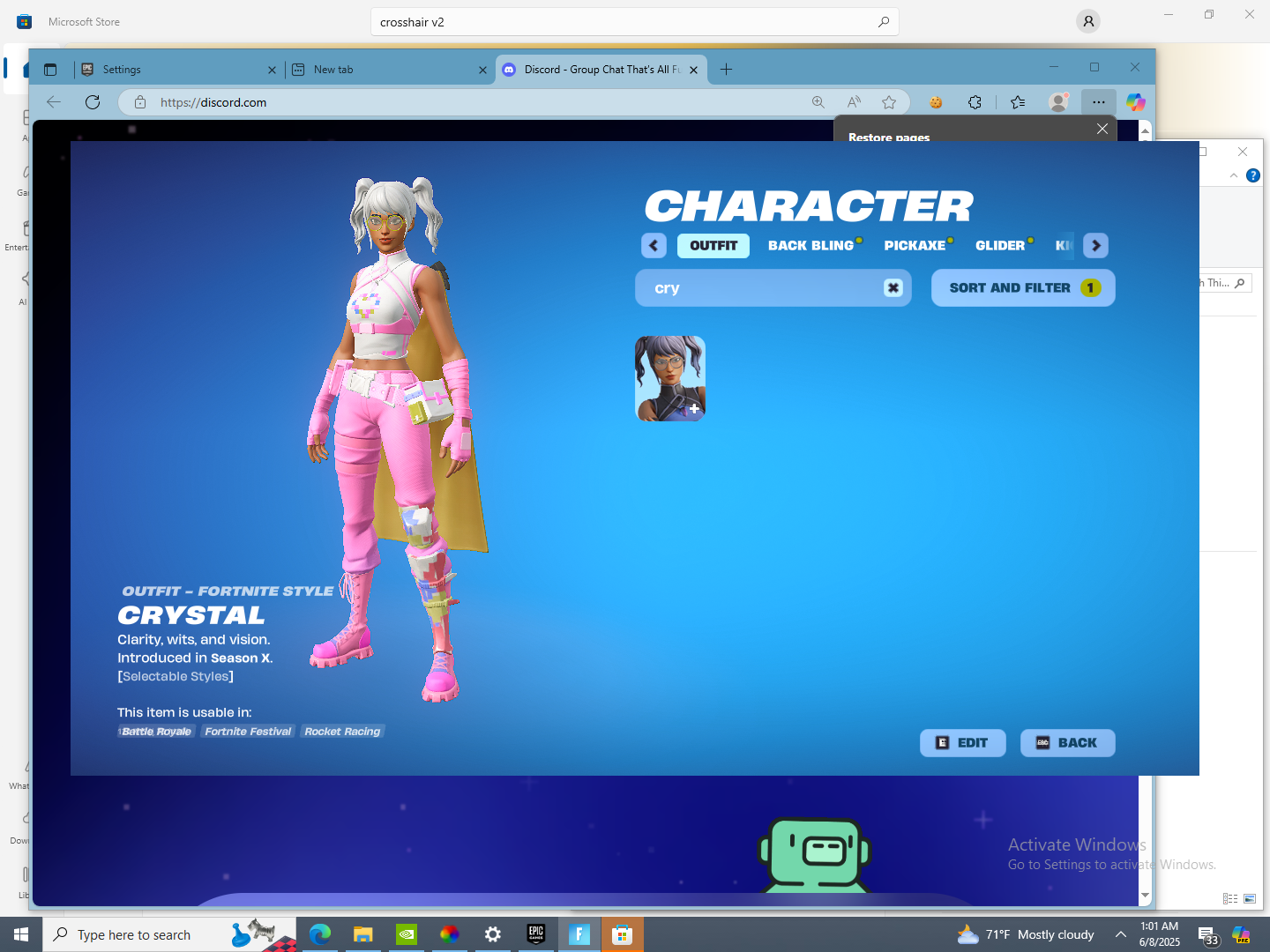This screenshot has height=952, width=1270.
Task: Select the Discord Group Chat browser tab
Action: pos(601,70)
